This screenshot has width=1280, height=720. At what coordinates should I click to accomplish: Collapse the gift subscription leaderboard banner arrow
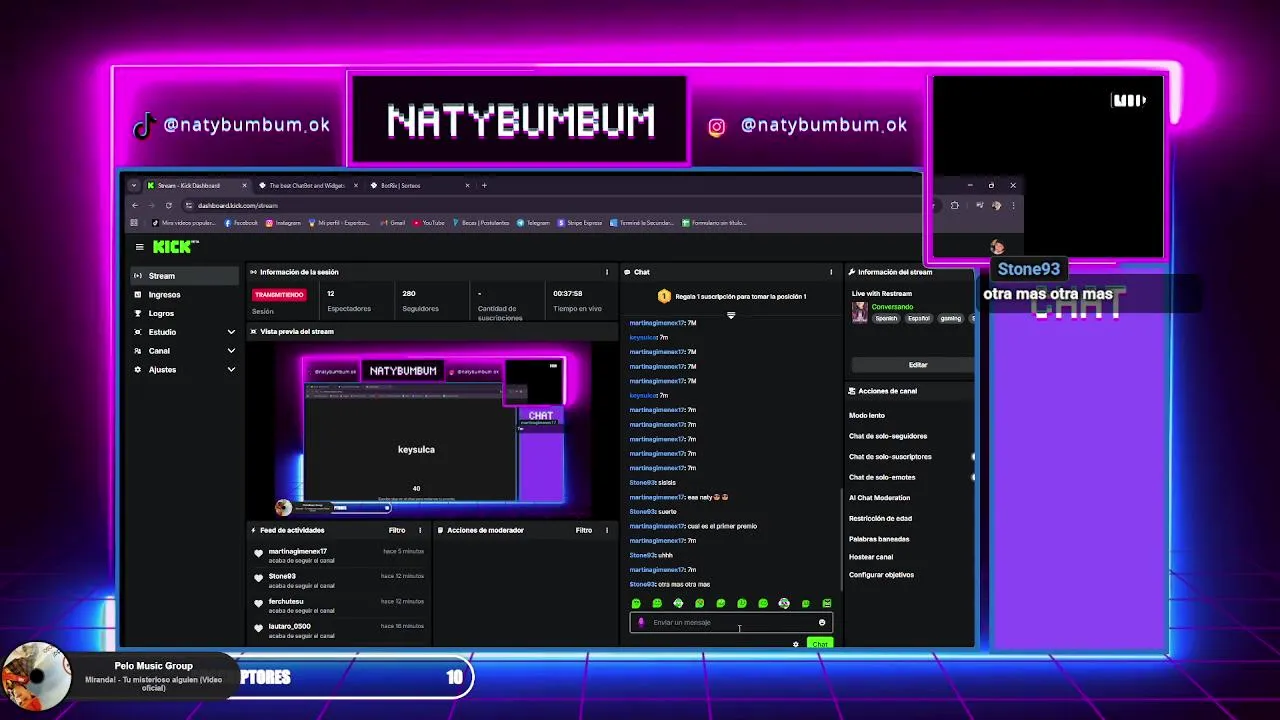[731, 315]
